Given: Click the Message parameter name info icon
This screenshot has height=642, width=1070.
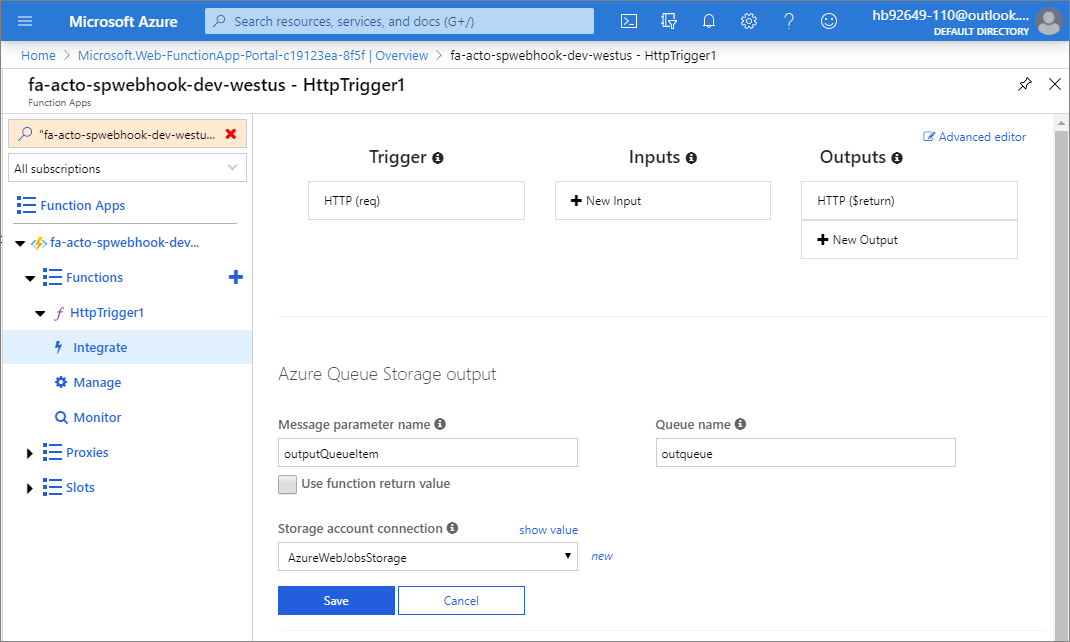Looking at the screenshot, I should (440, 424).
